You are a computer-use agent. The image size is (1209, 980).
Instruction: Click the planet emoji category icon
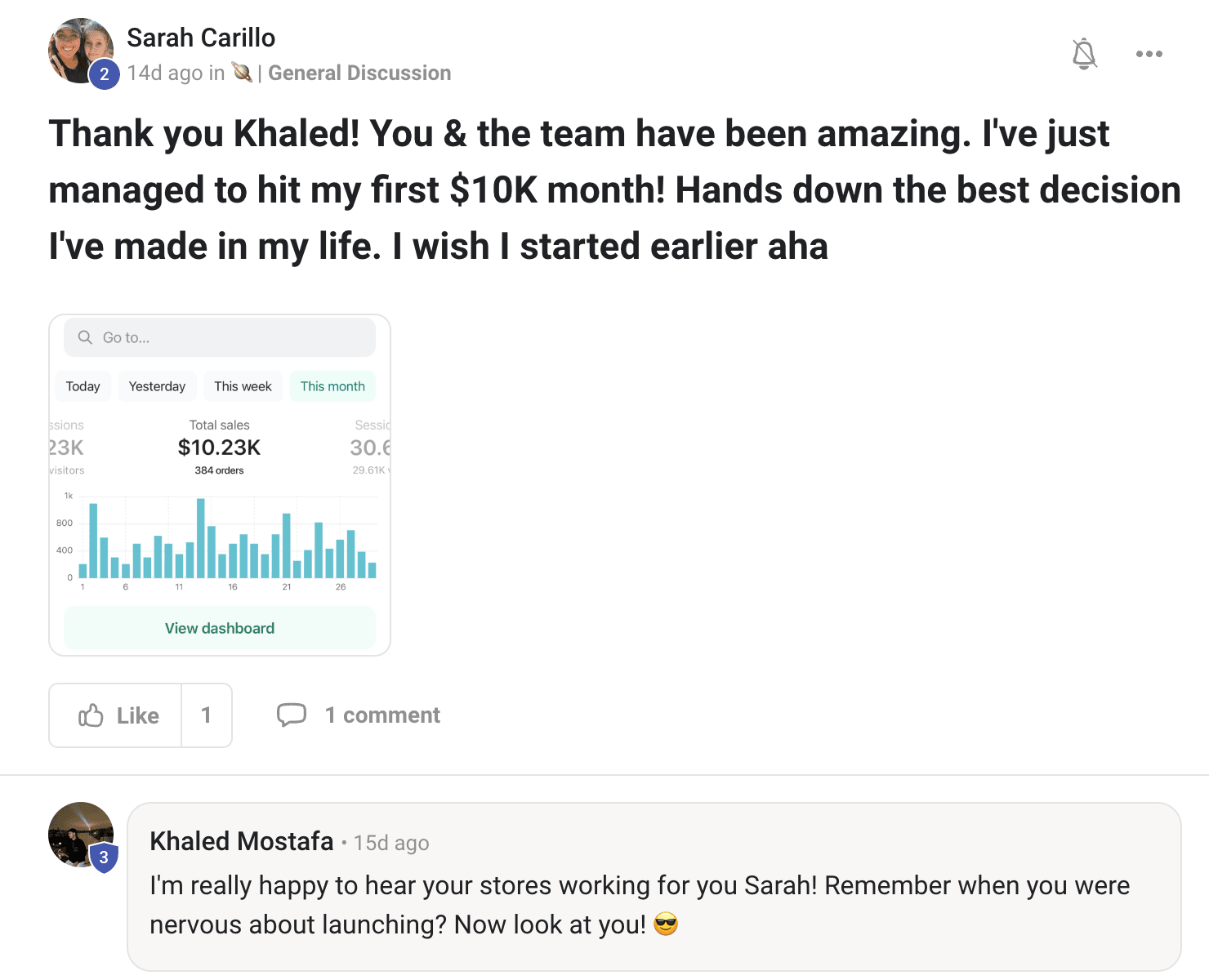point(242,73)
